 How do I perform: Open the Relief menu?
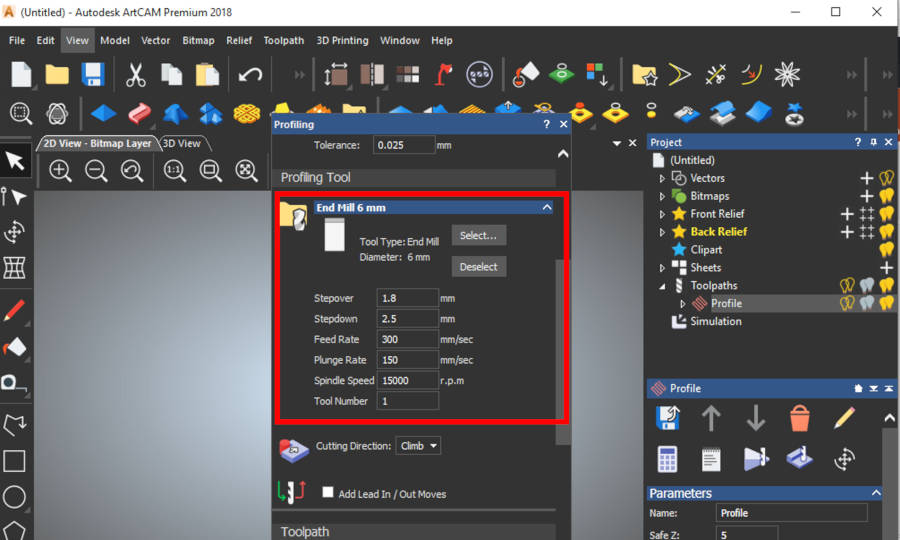tap(239, 40)
